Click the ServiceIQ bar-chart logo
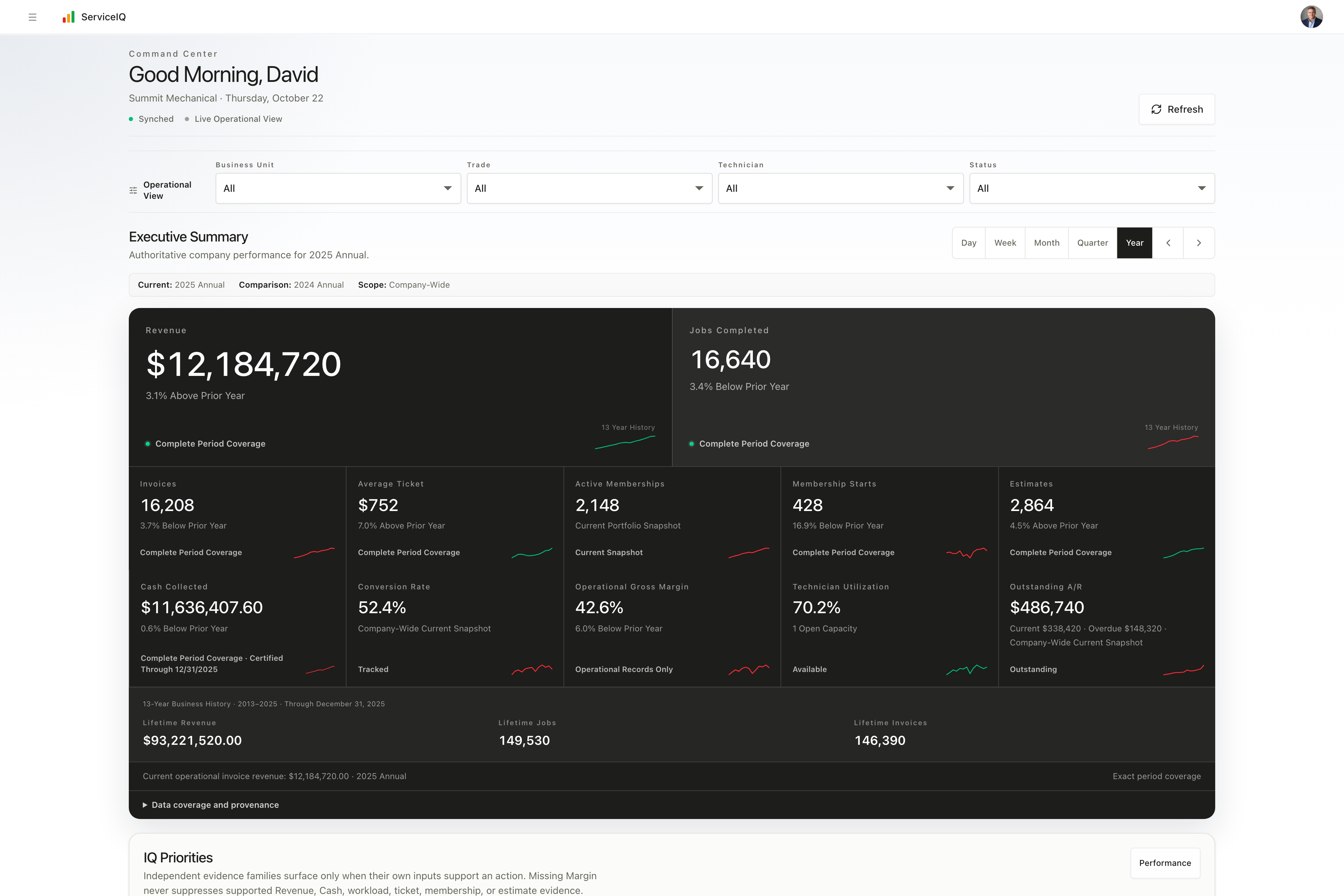 69,17
